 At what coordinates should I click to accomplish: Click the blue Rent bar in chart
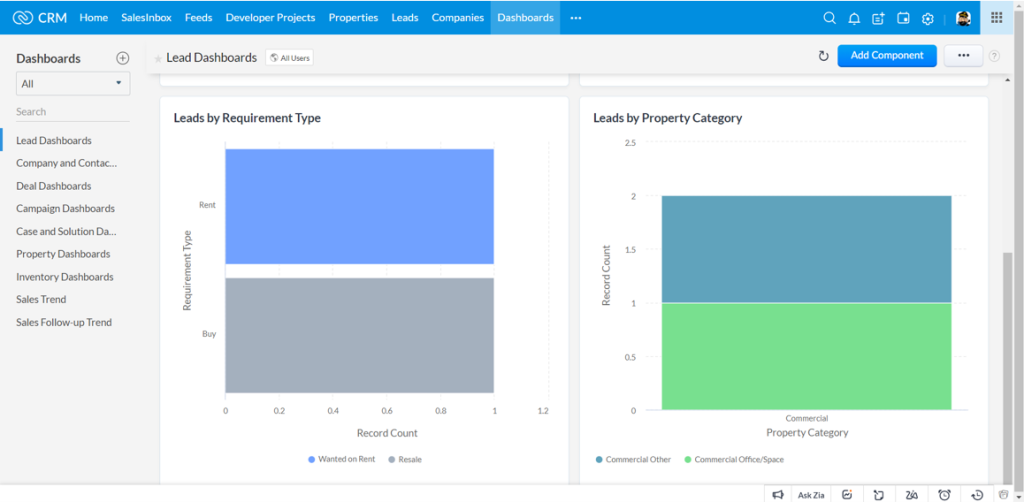tap(359, 206)
